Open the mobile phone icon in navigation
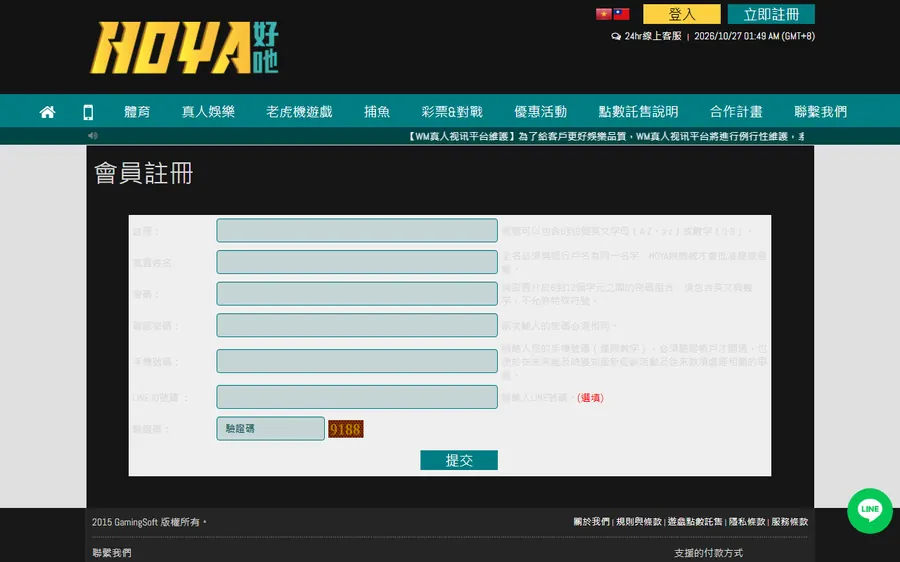The width and height of the screenshot is (900, 562). click(x=88, y=112)
